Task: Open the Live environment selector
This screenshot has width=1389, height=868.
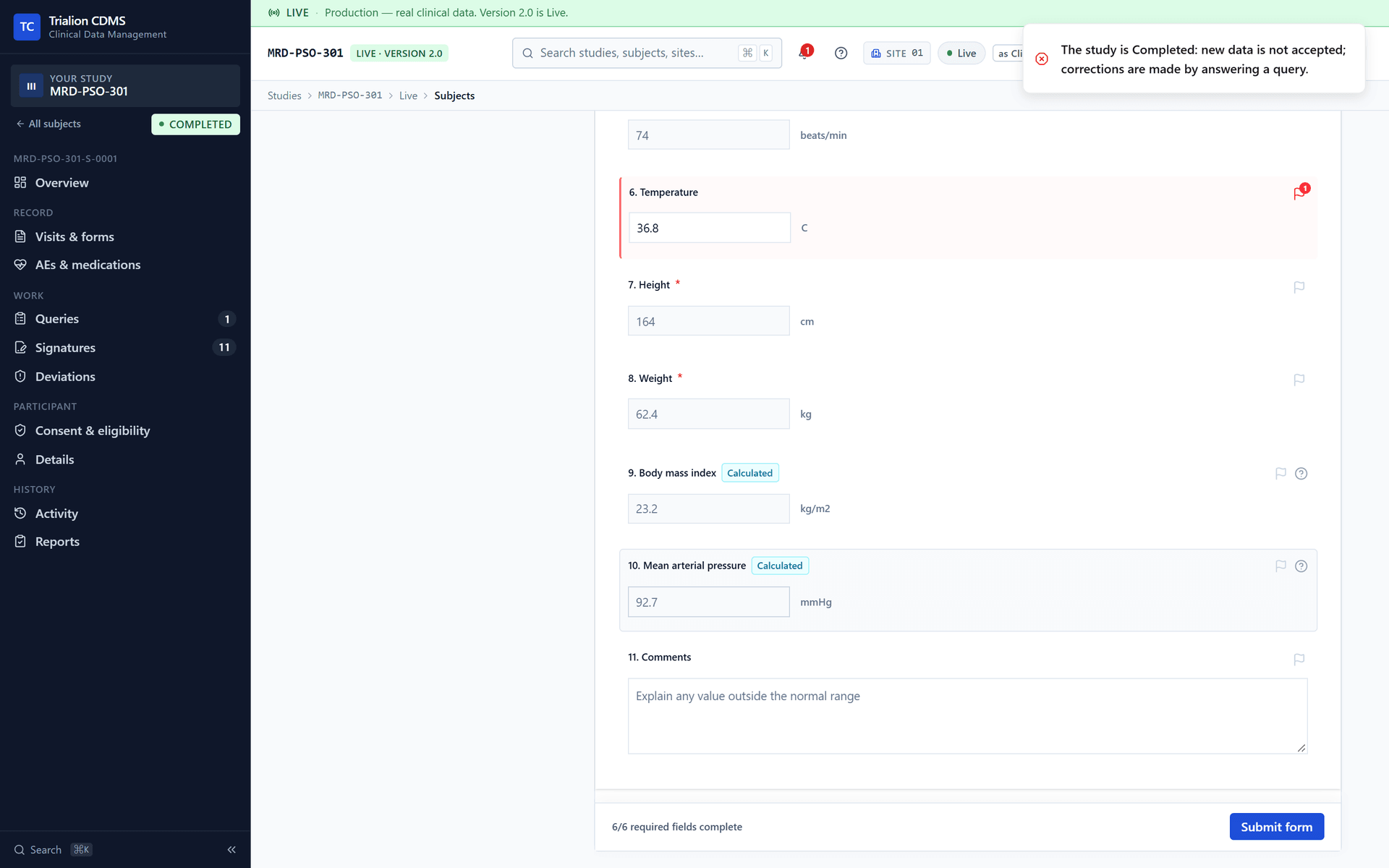Action: tap(961, 53)
